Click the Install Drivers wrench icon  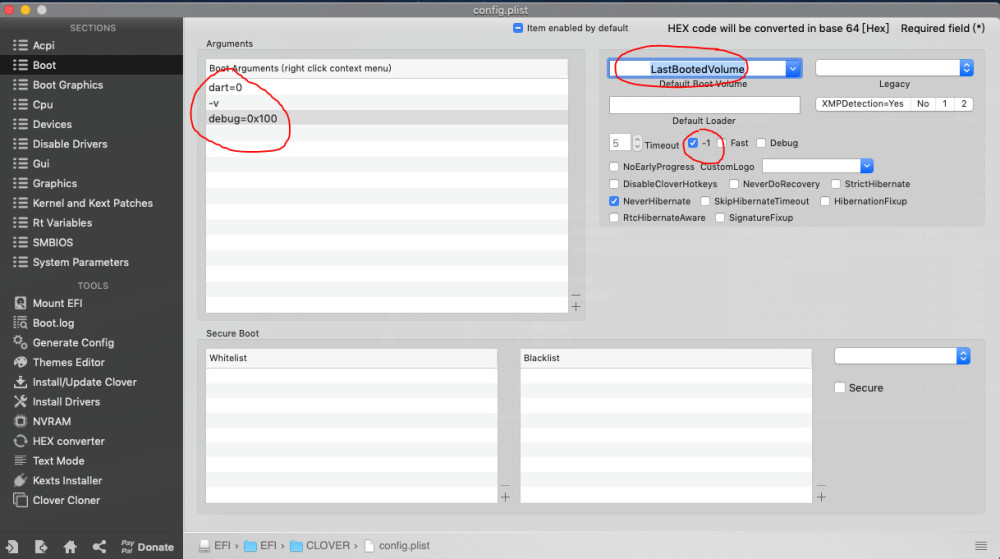(20, 402)
